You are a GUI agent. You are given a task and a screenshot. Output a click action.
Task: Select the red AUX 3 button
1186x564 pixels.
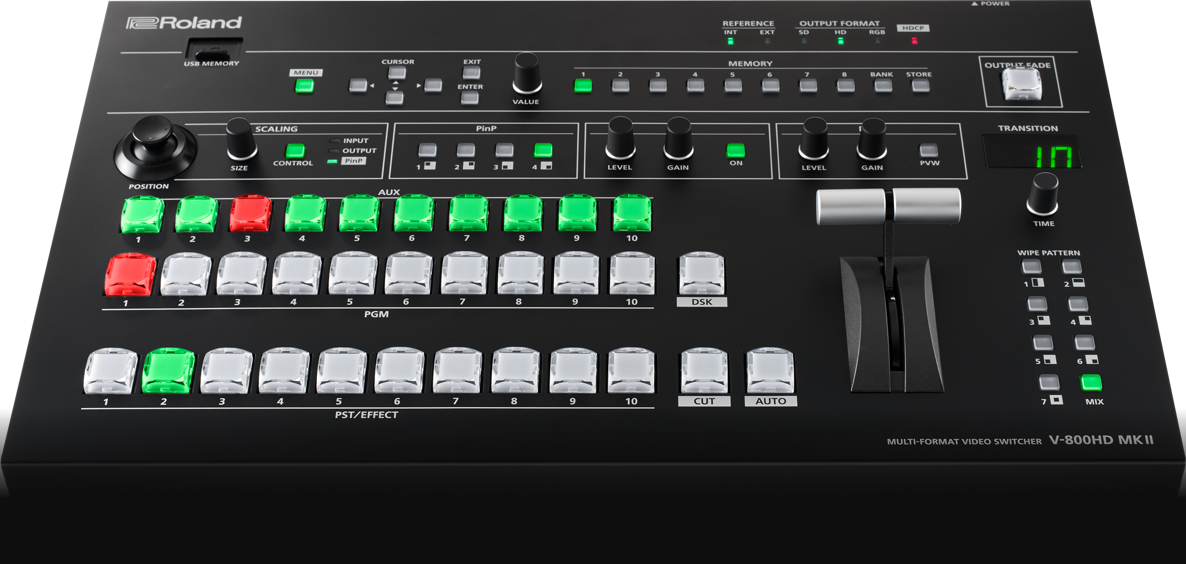pyautogui.click(x=250, y=214)
